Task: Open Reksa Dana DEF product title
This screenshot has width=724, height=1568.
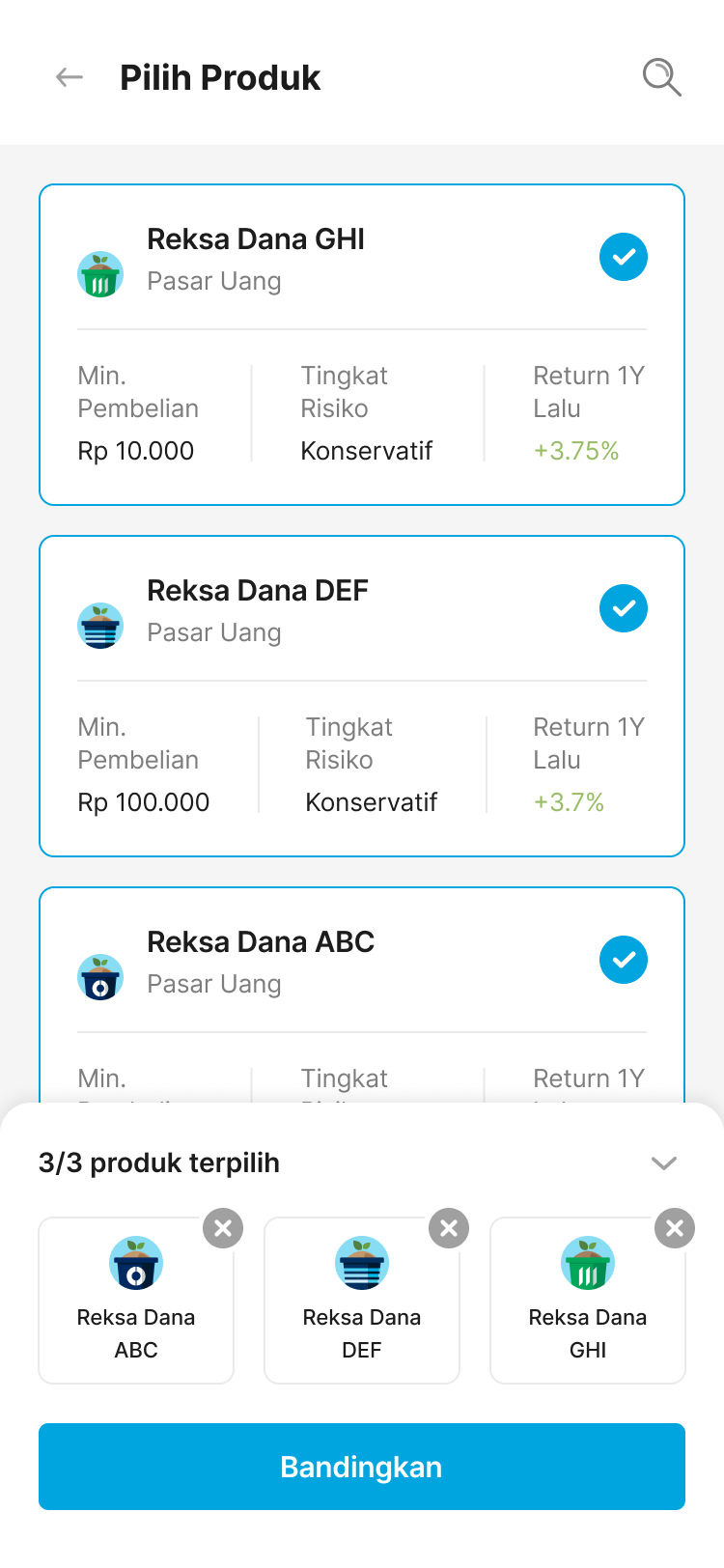Action: pos(258,591)
